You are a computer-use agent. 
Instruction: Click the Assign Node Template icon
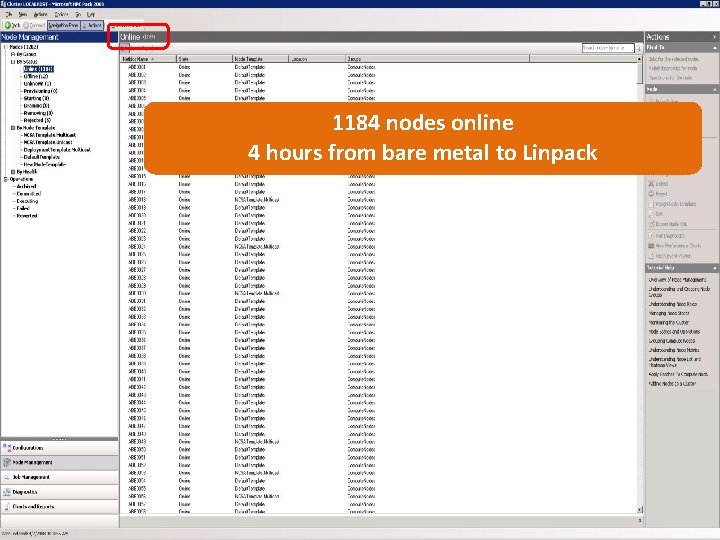651,204
